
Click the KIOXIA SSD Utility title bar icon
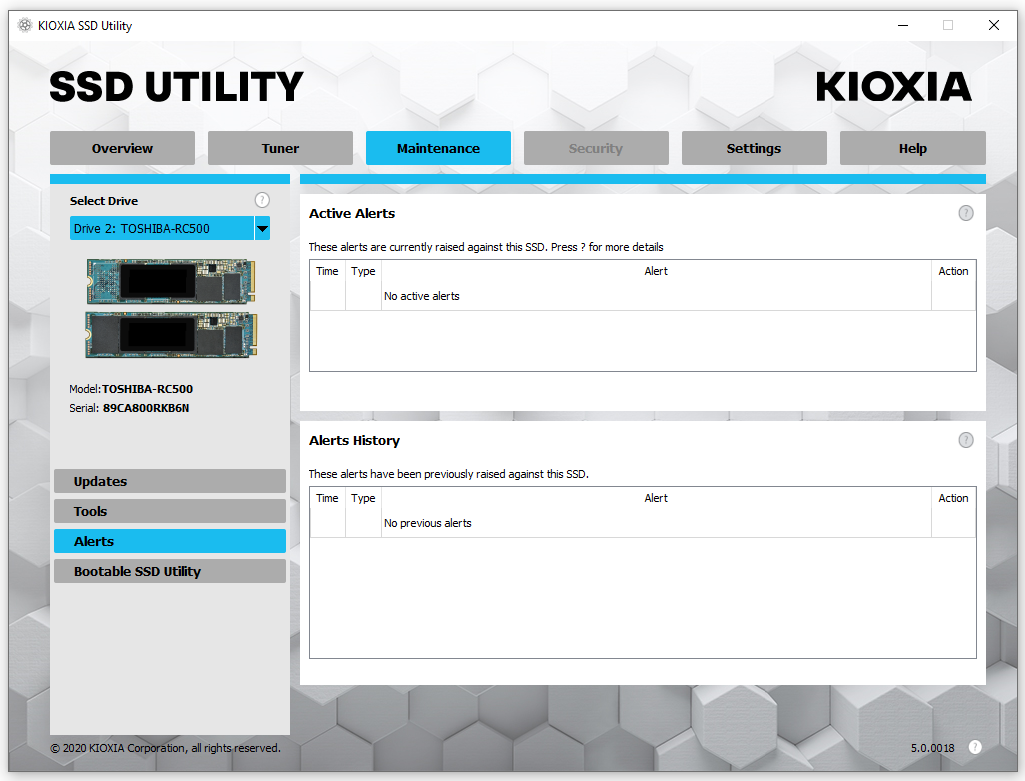pos(24,25)
